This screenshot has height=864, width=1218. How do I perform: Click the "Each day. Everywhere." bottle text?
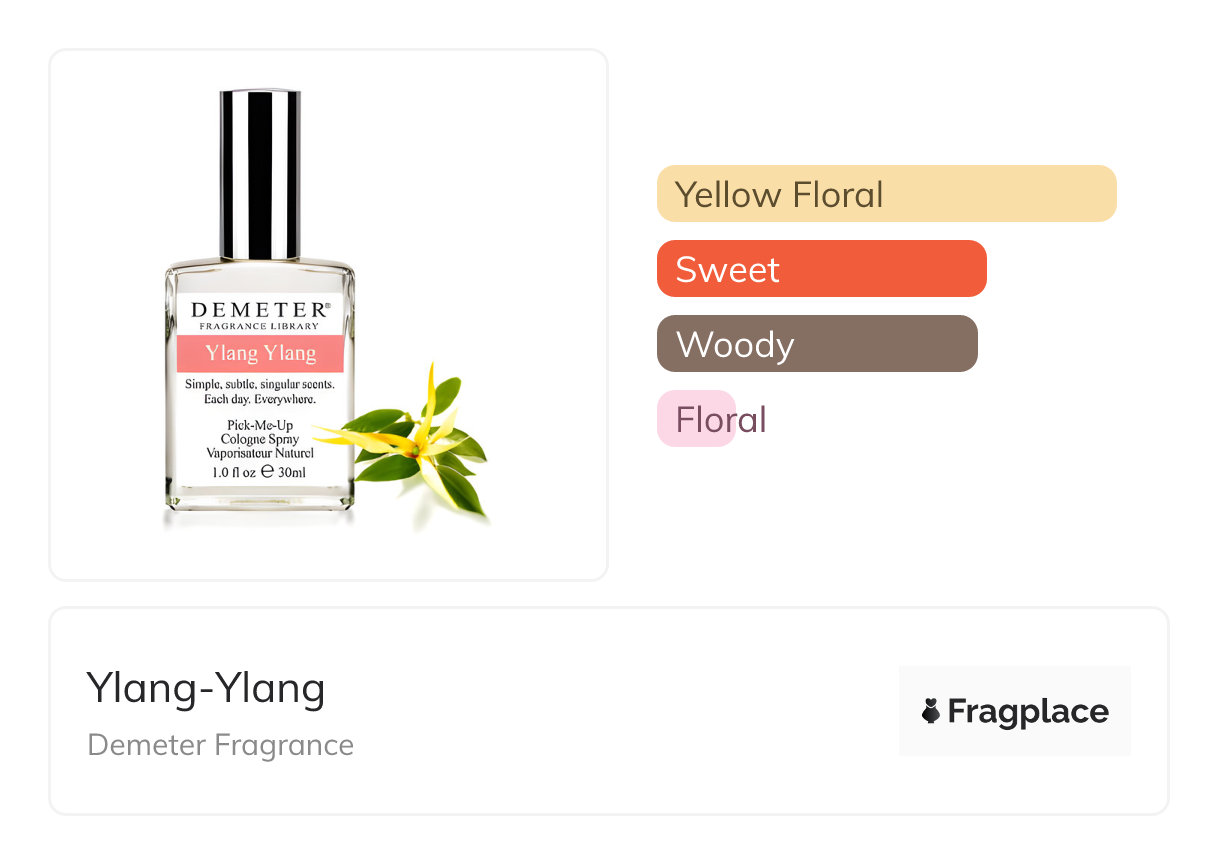(259, 400)
